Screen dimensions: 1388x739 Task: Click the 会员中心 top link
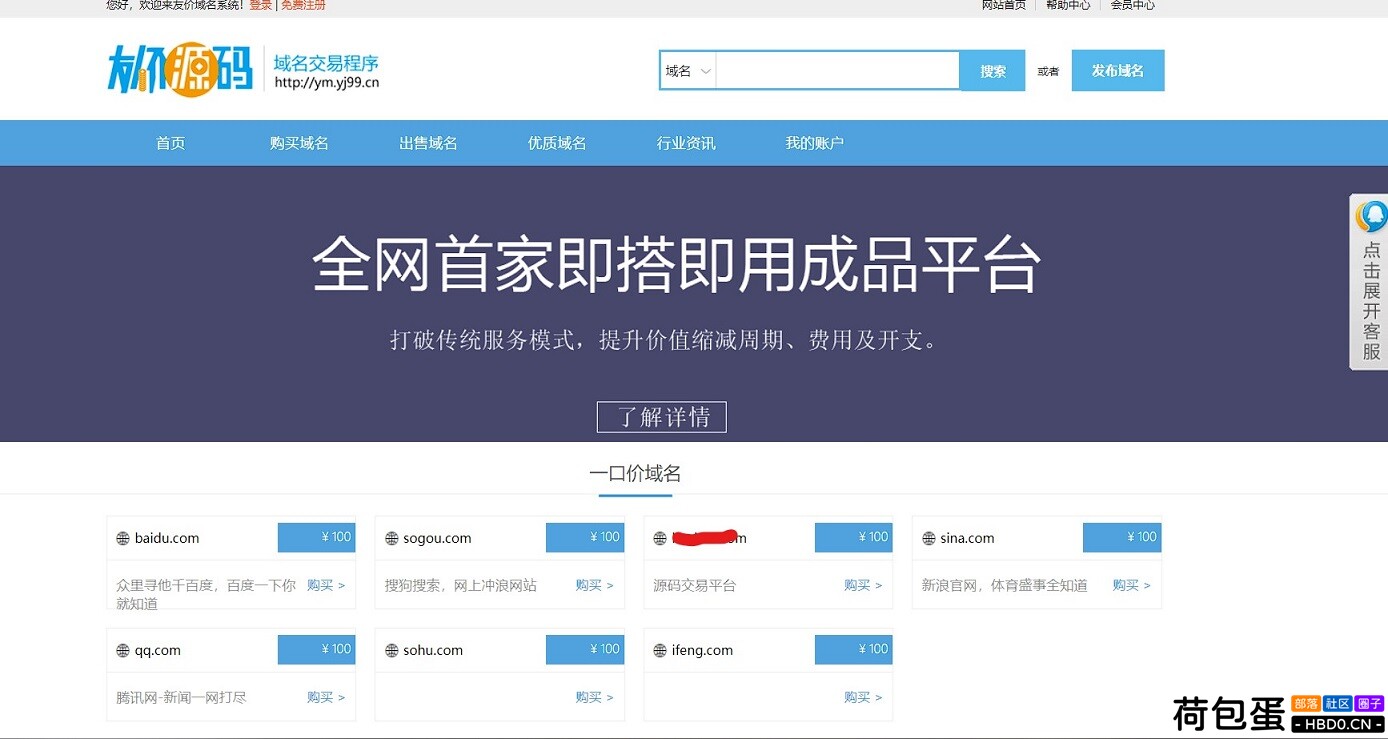pos(1133,5)
